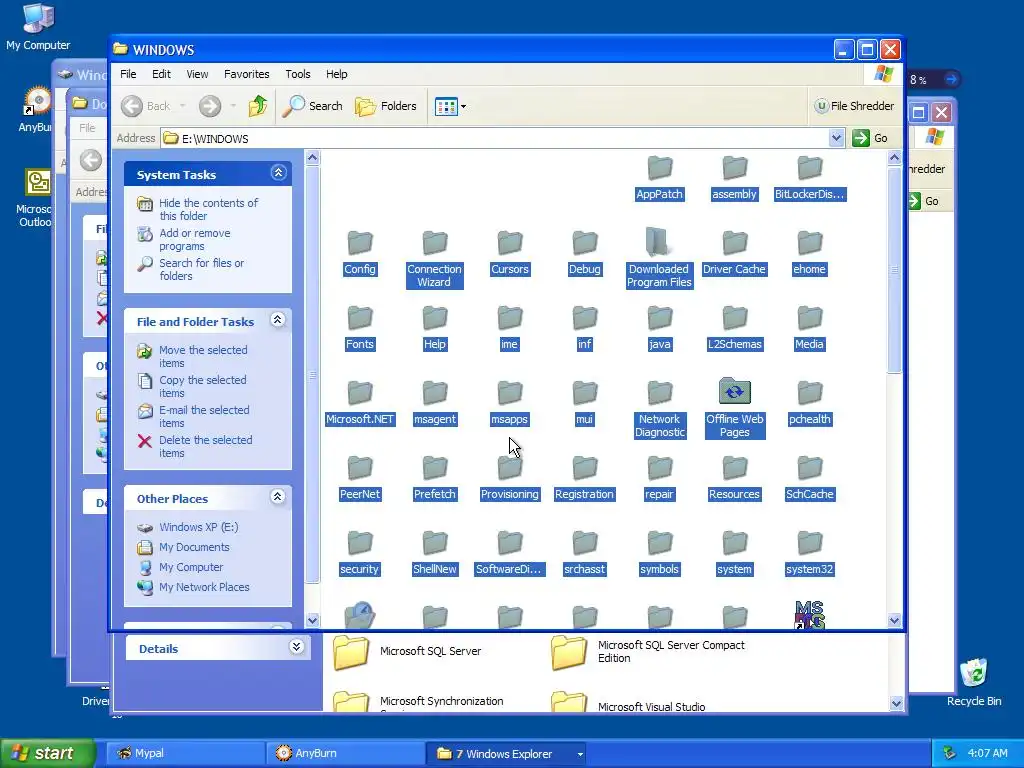The width and height of the screenshot is (1024, 768).
Task: Click task pane scroll down arrow
Action: pos(312,620)
